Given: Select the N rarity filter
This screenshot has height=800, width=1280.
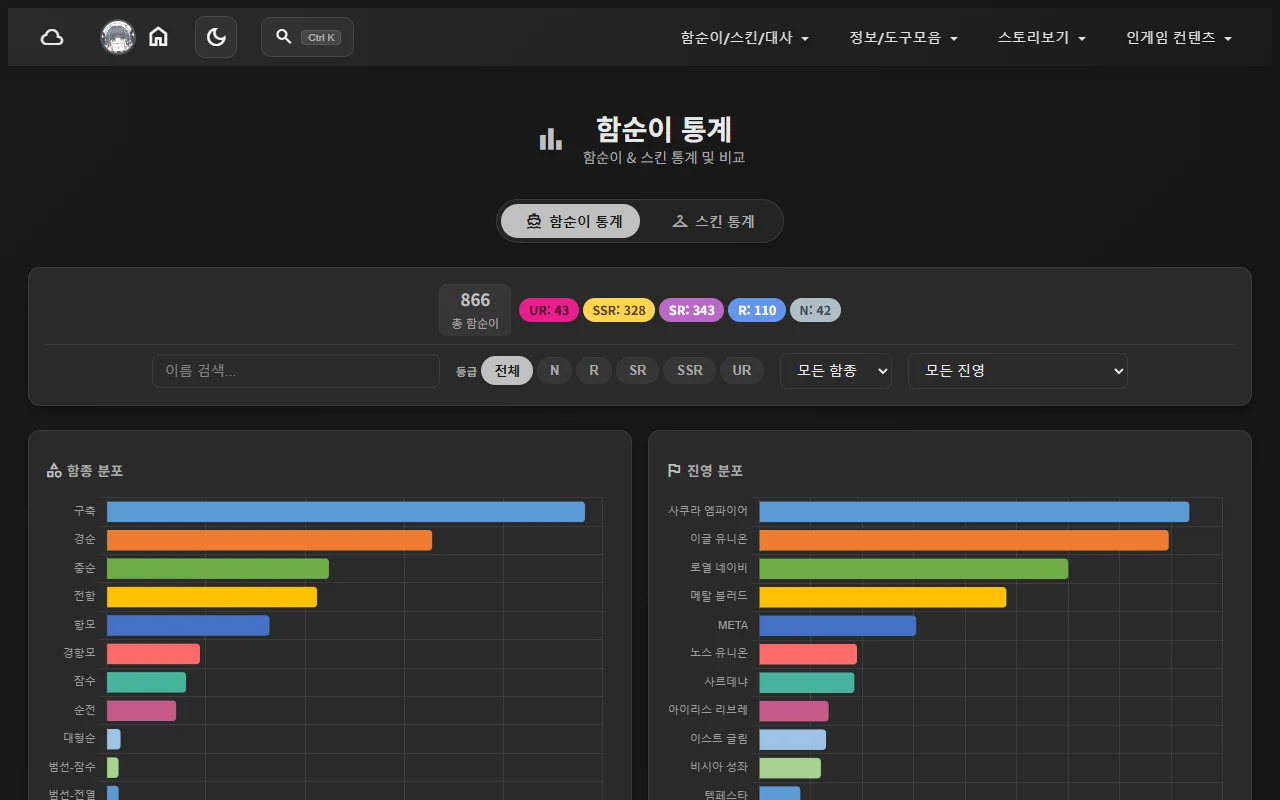Looking at the screenshot, I should coord(554,371).
